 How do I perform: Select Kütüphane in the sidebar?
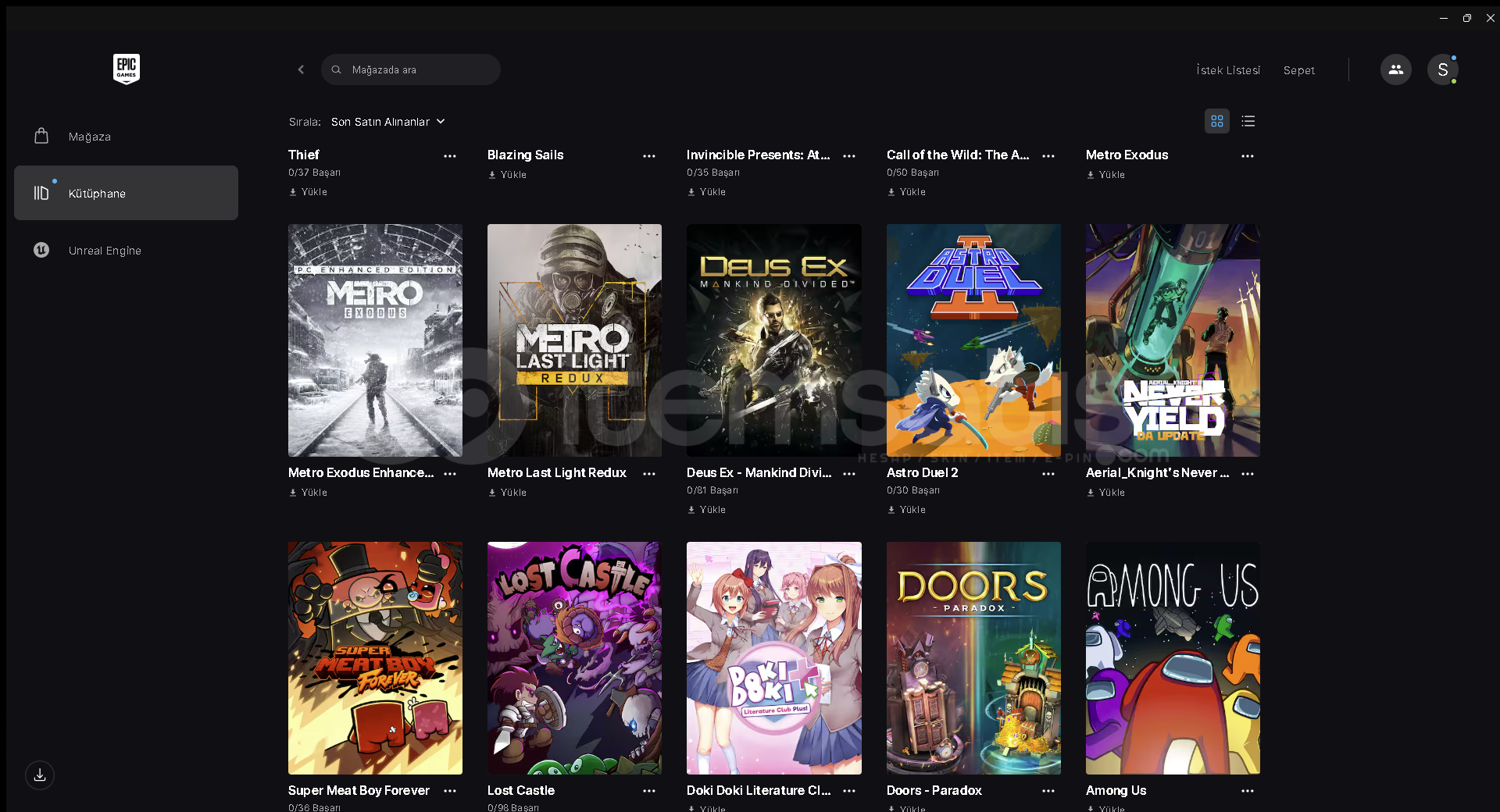coord(126,193)
